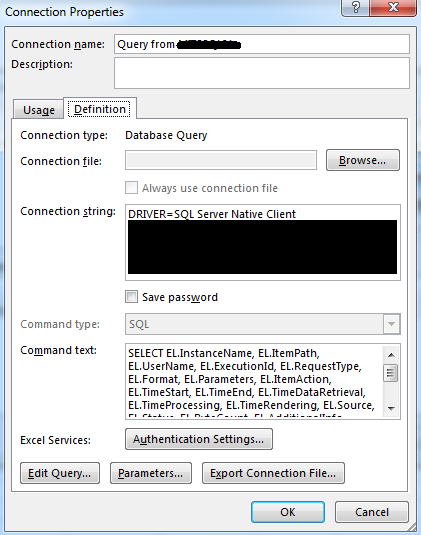Open Authentication Settings...
421x535 pixels.
[x=199, y=439]
